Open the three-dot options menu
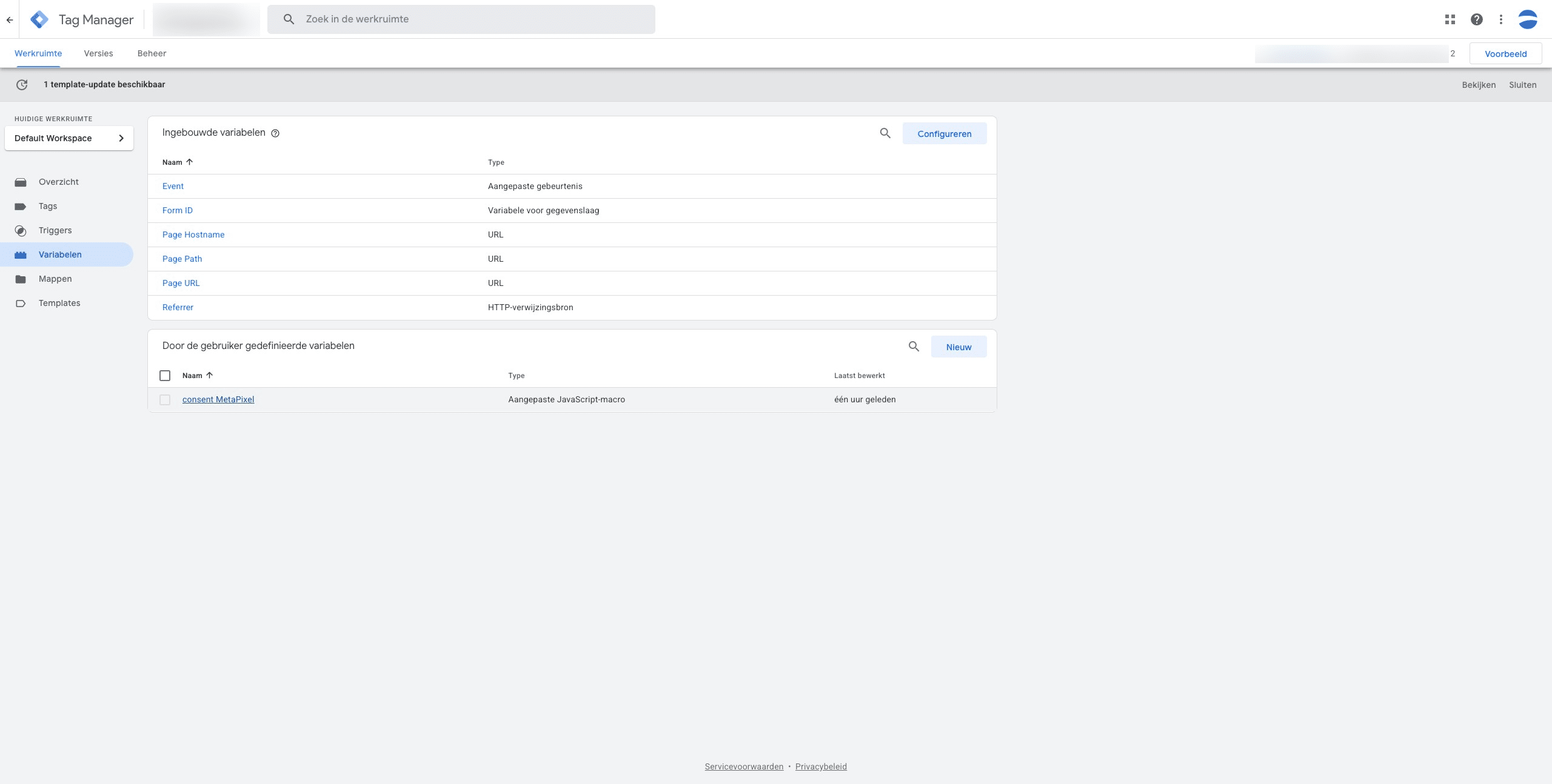Image resolution: width=1552 pixels, height=784 pixels. (x=1501, y=19)
